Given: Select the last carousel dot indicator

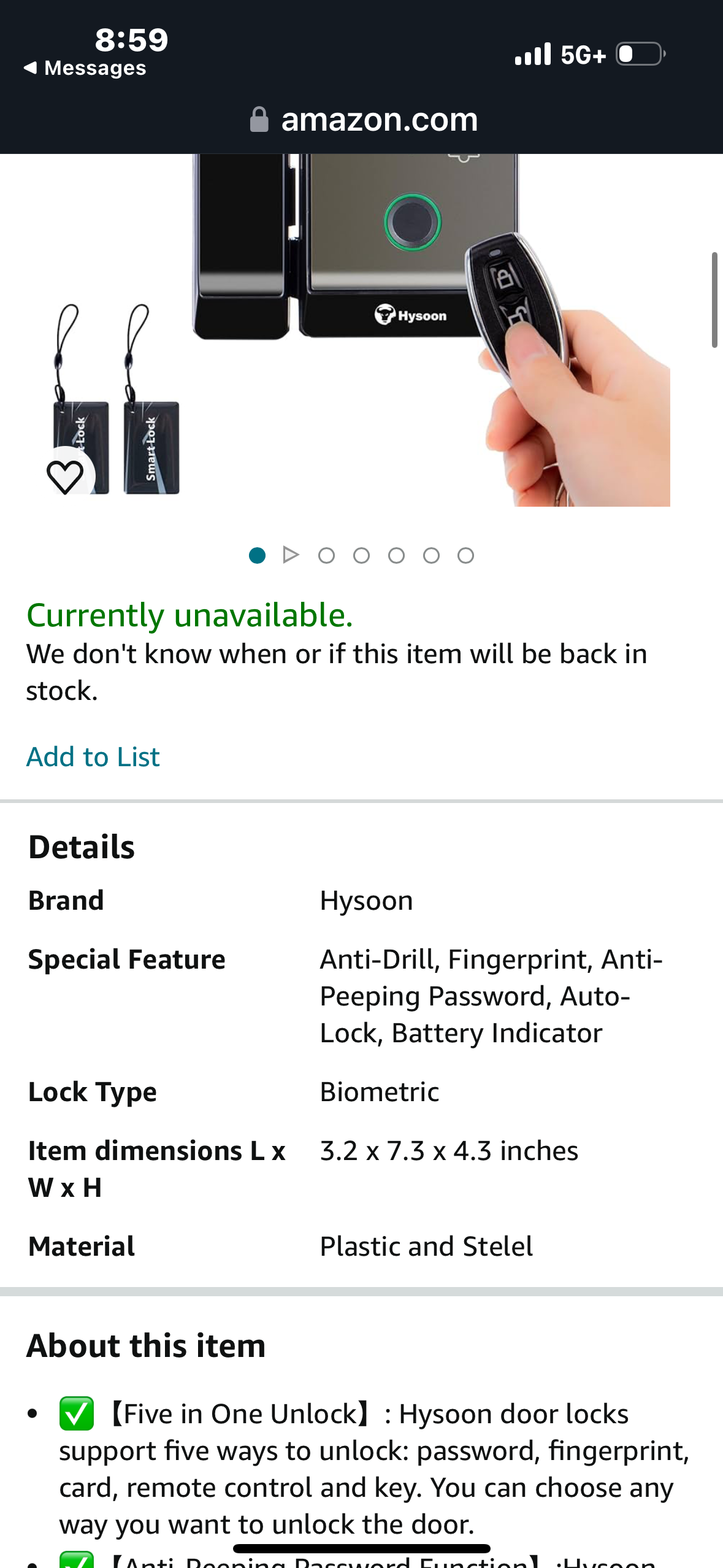Looking at the screenshot, I should click(466, 554).
